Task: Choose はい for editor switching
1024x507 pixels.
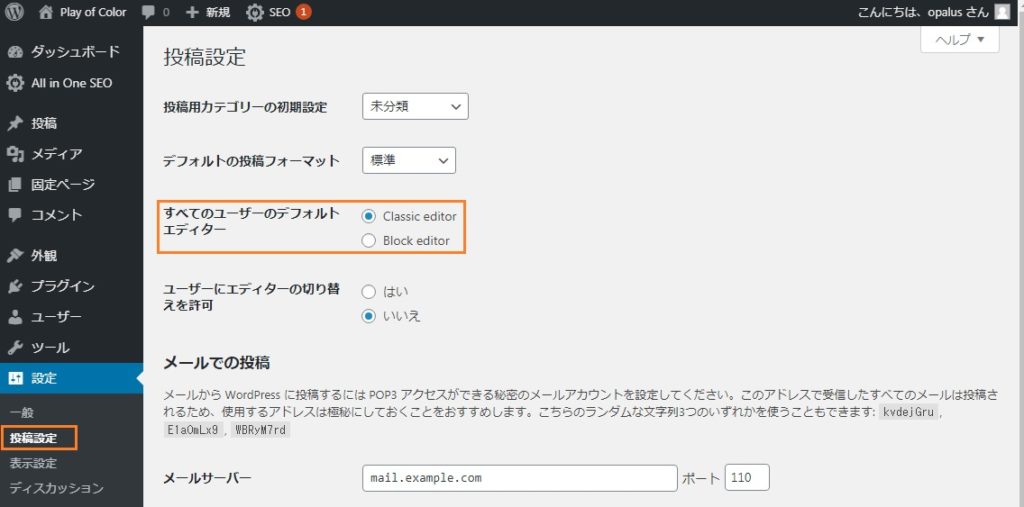Action: [x=368, y=291]
